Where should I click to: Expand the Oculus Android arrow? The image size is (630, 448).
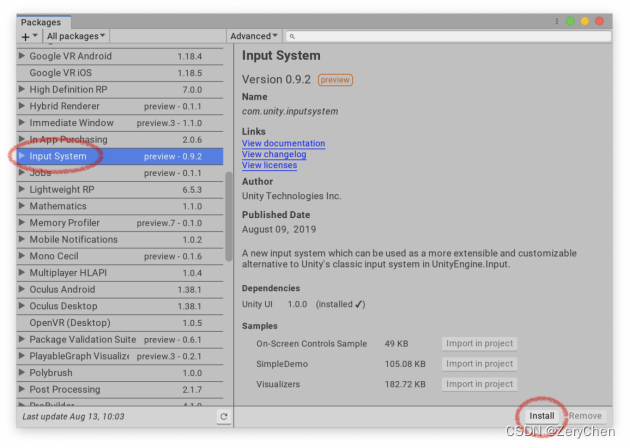[x=22, y=289]
